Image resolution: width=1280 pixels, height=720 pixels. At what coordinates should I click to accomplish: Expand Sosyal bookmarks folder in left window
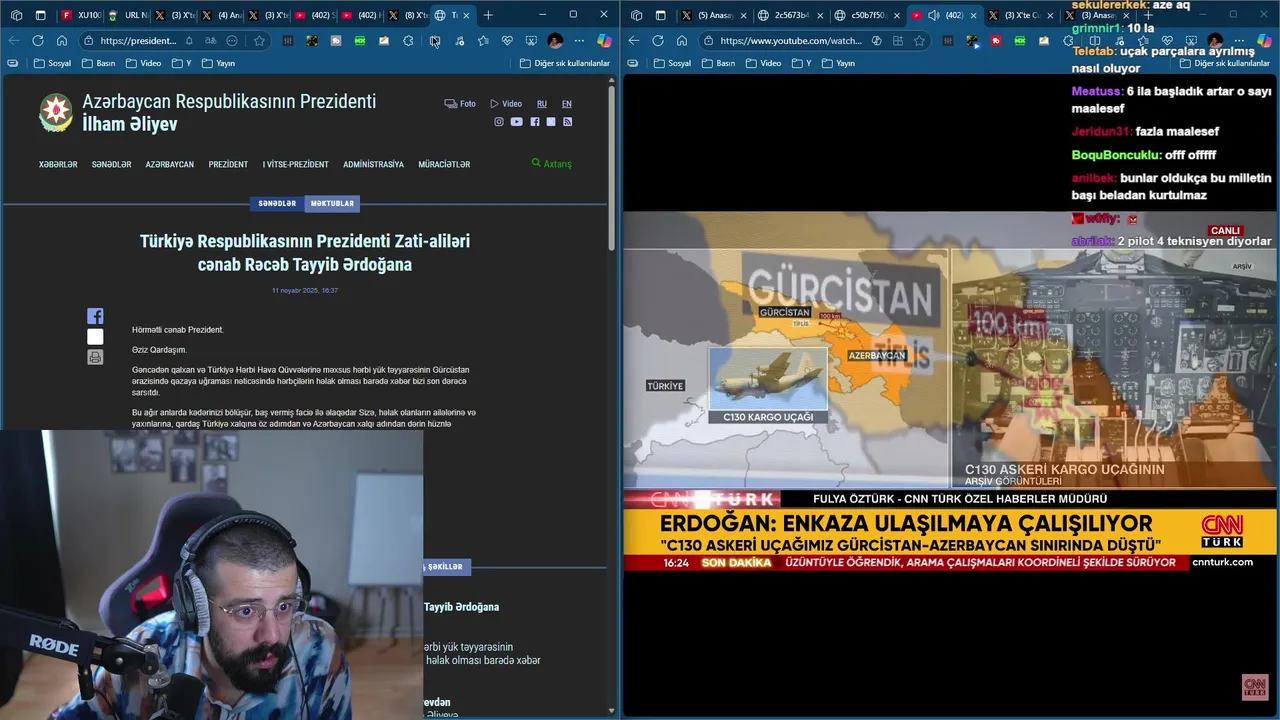click(52, 63)
